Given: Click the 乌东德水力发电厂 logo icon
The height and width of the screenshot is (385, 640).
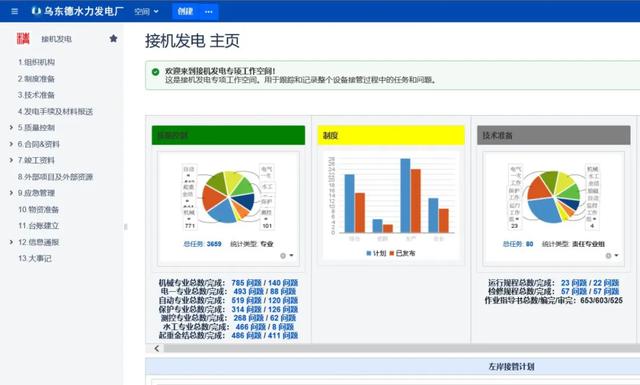Looking at the screenshot, I should pos(36,11).
